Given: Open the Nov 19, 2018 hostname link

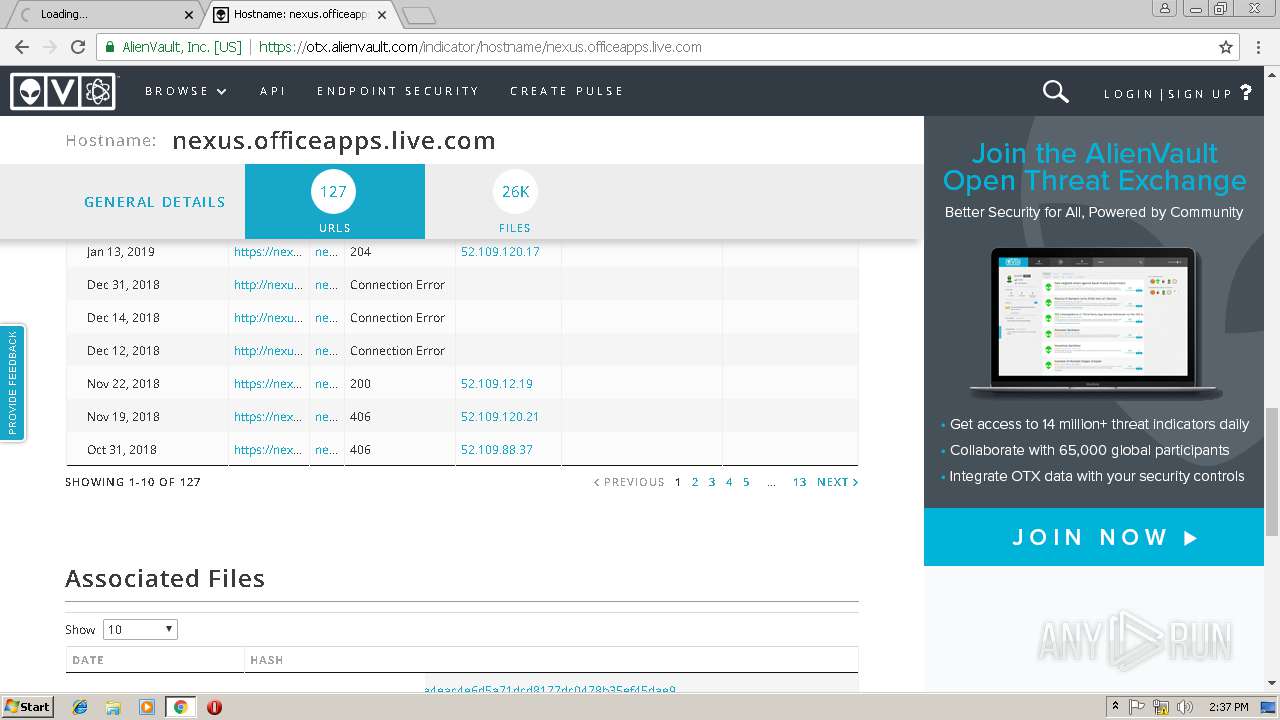Looking at the screenshot, I should coord(326,417).
